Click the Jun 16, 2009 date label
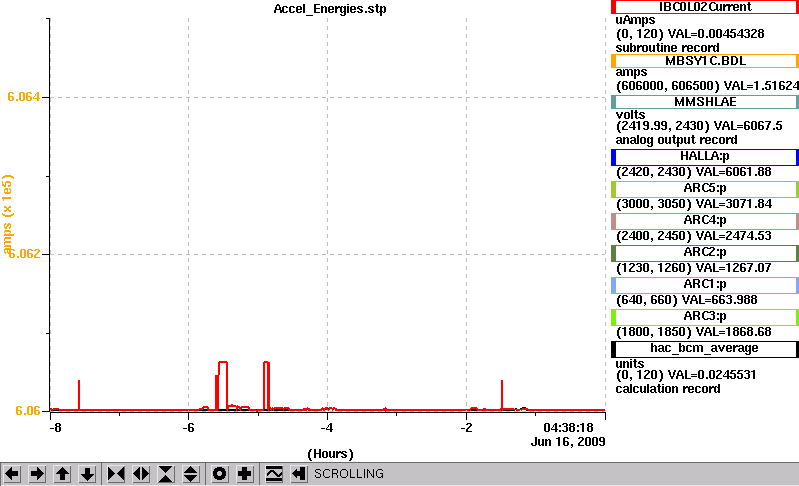 click(568, 442)
